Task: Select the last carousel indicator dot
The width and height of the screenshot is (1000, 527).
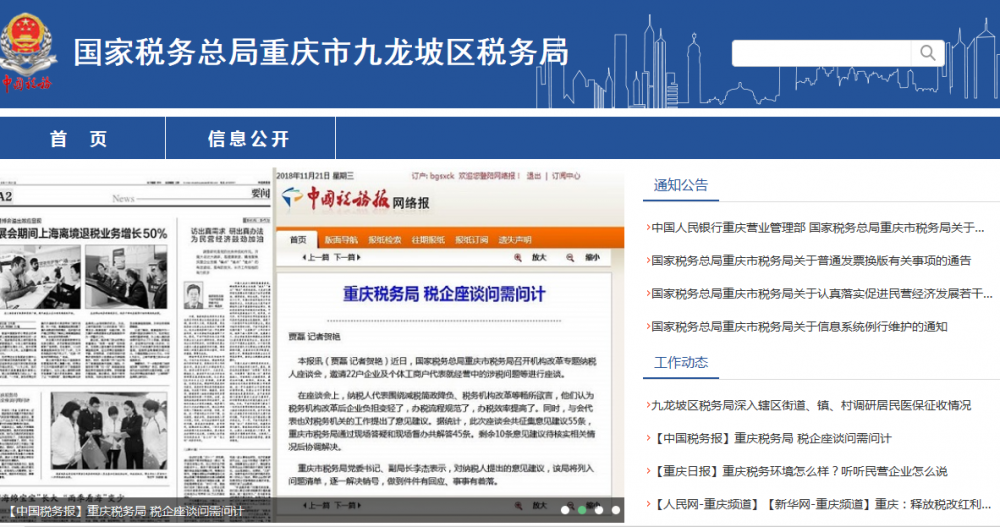Action: click(615, 510)
